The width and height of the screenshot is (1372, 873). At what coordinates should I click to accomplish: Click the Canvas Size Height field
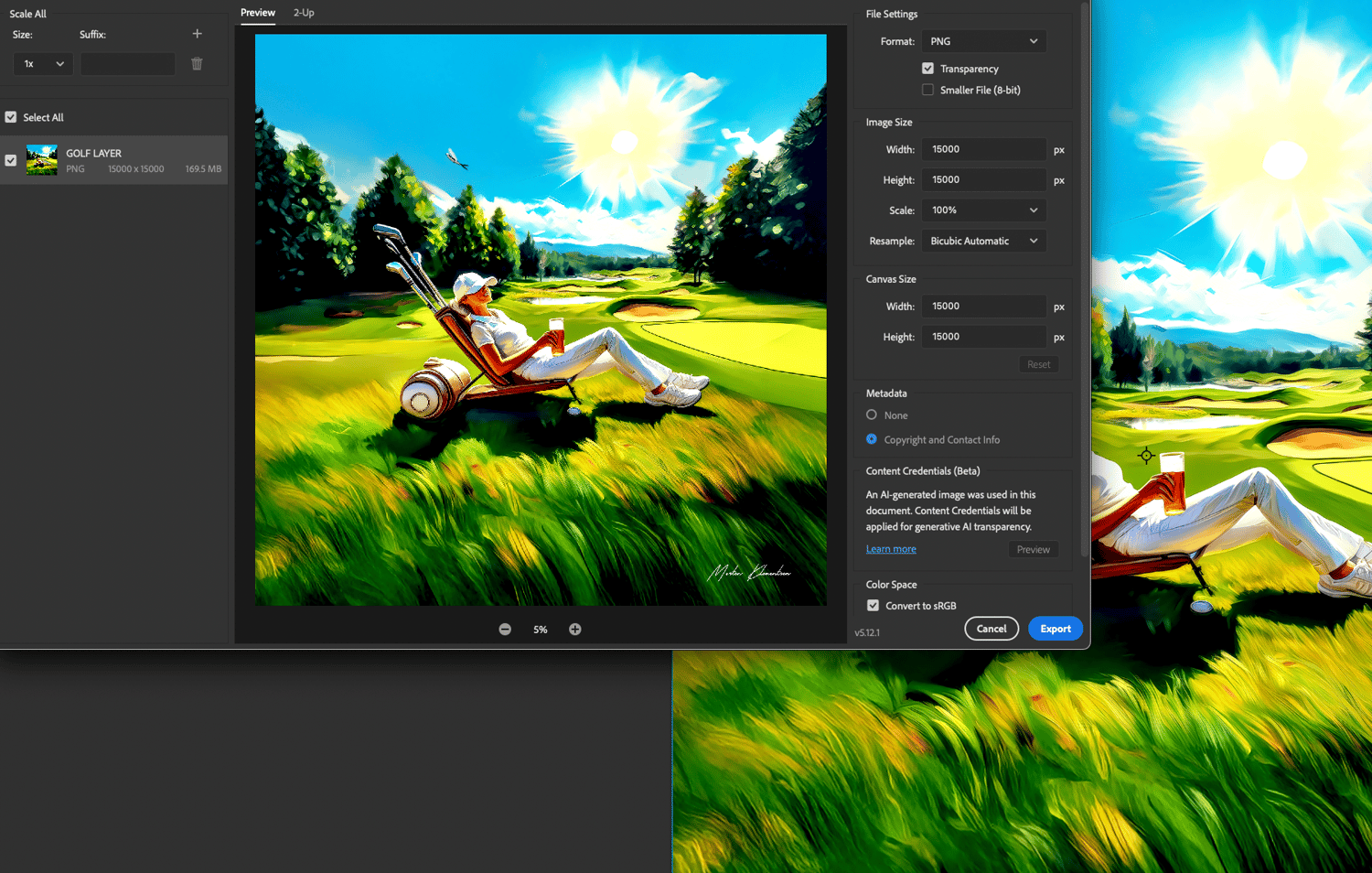click(x=984, y=337)
